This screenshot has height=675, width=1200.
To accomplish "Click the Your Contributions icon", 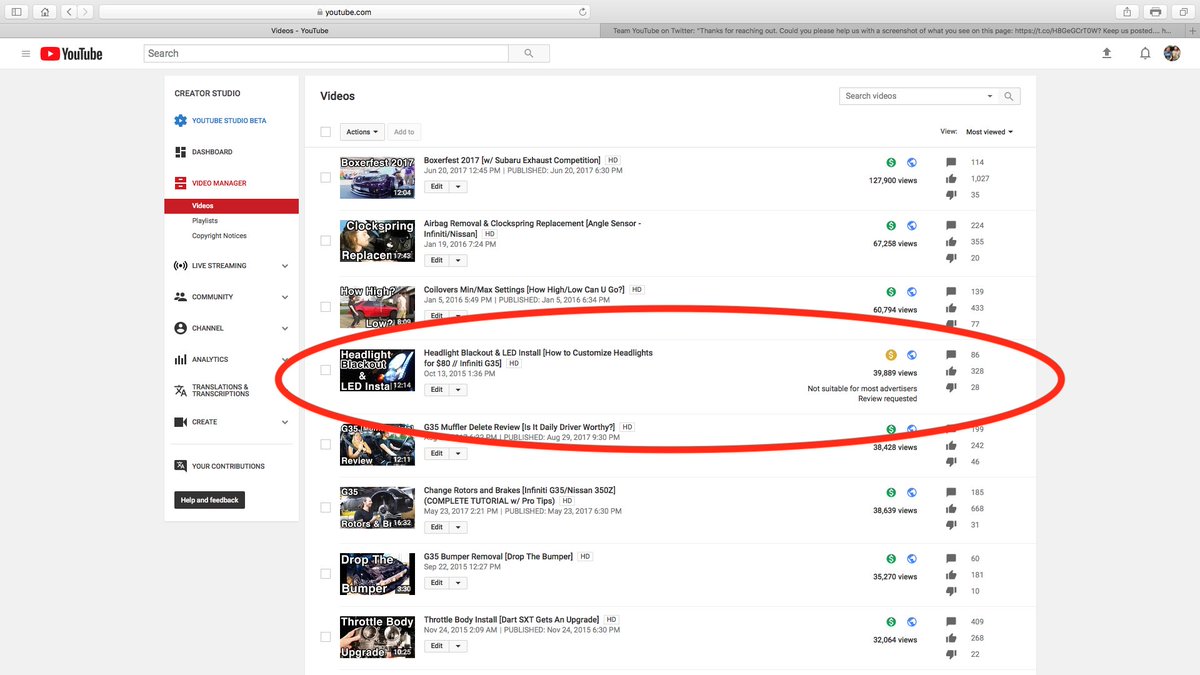I will click(180, 466).
